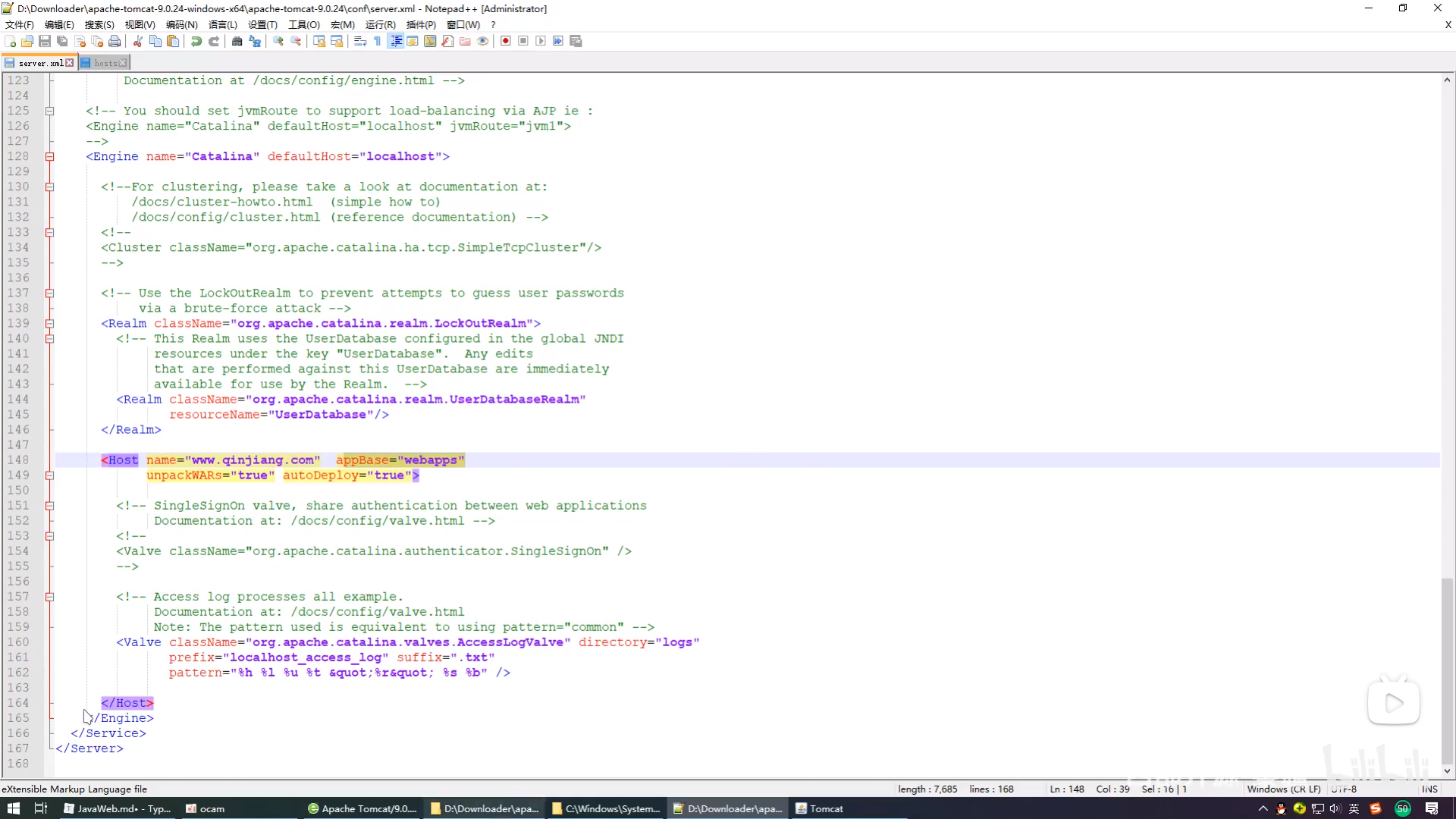Click the New file toolbar icon
Image resolution: width=1456 pixels, height=819 pixels.
tap(10, 41)
